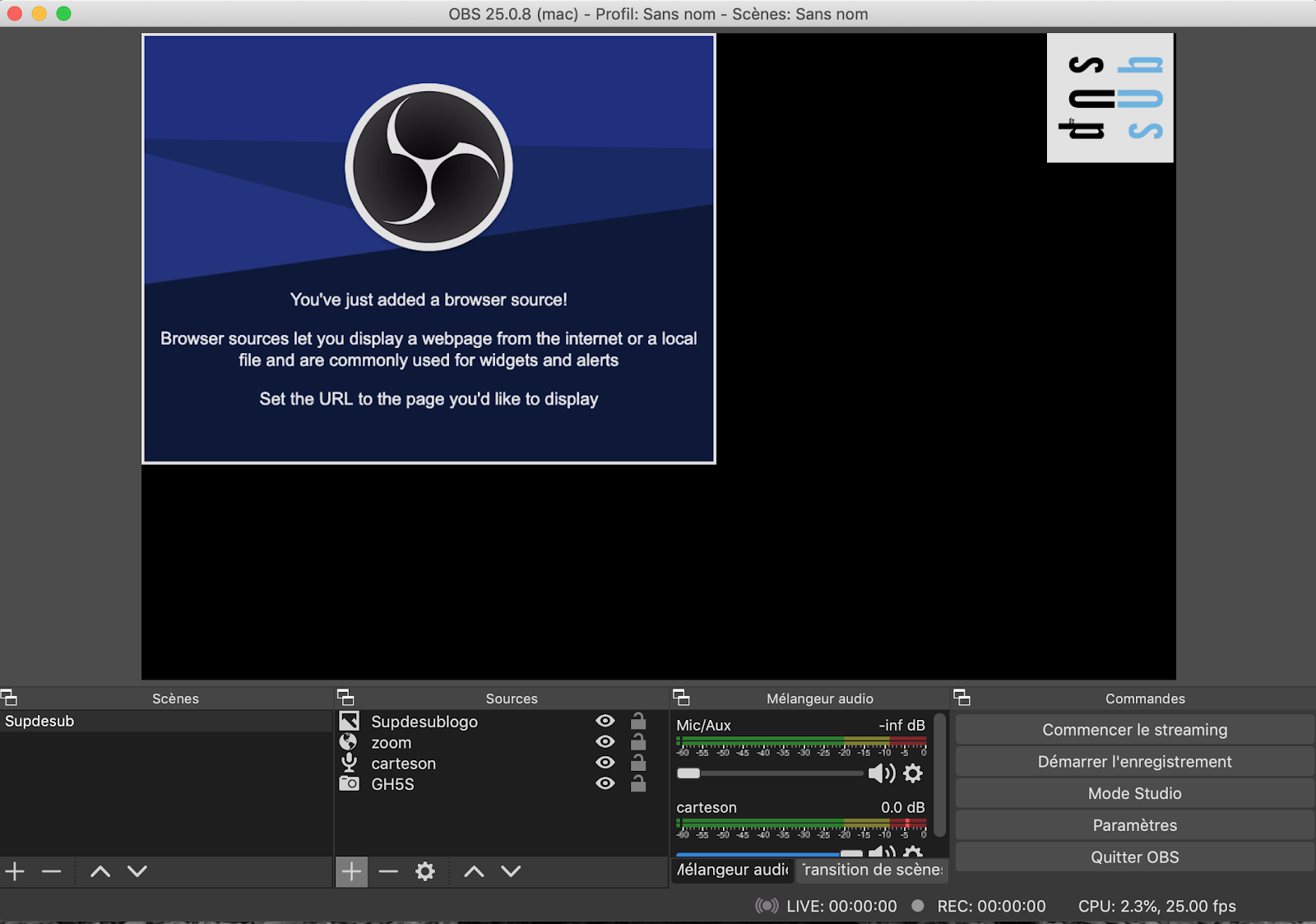The width and height of the screenshot is (1316, 924).
Task: Remove the selected scene with minus
Action: 52,871
